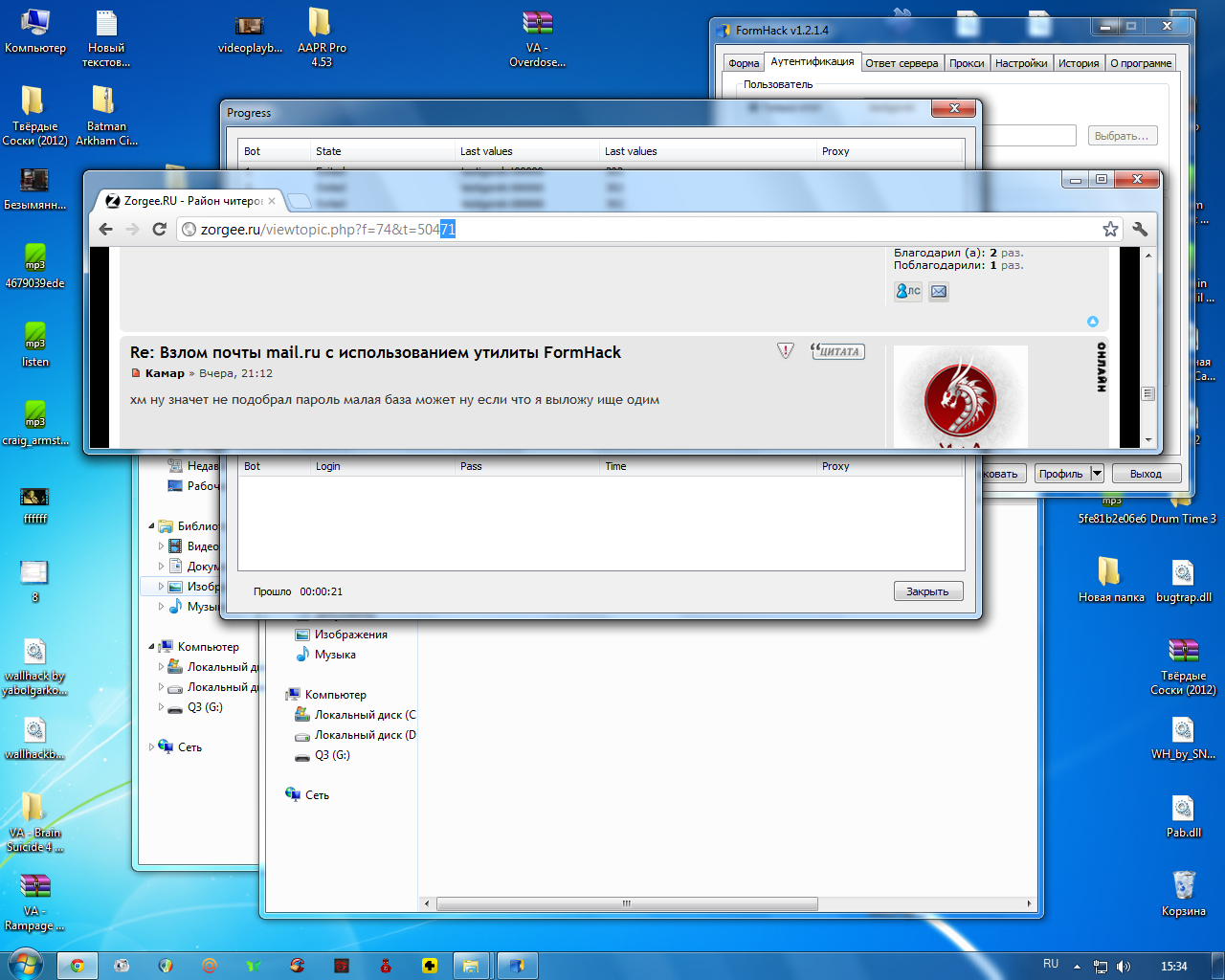This screenshot has height=980, width=1225.
Task: Expand the Сеть node via its arrow
Action: (151, 747)
